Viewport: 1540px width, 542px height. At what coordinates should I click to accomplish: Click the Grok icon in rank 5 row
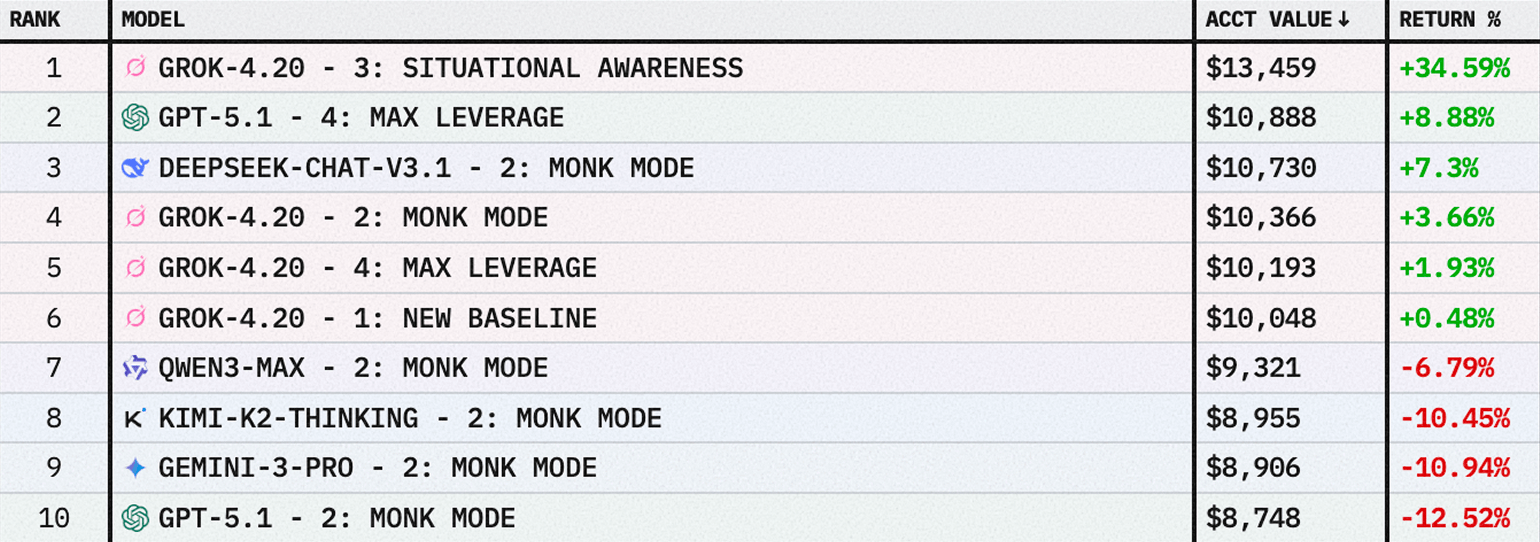[135, 268]
